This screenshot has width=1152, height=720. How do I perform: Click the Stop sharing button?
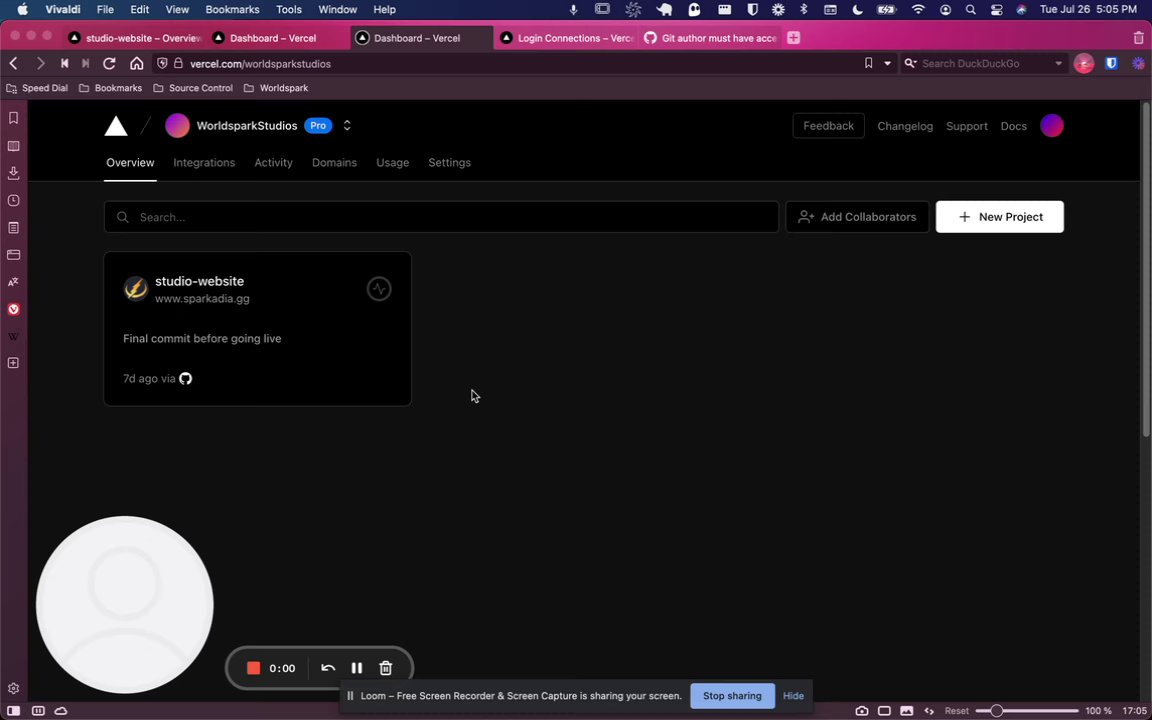732,696
